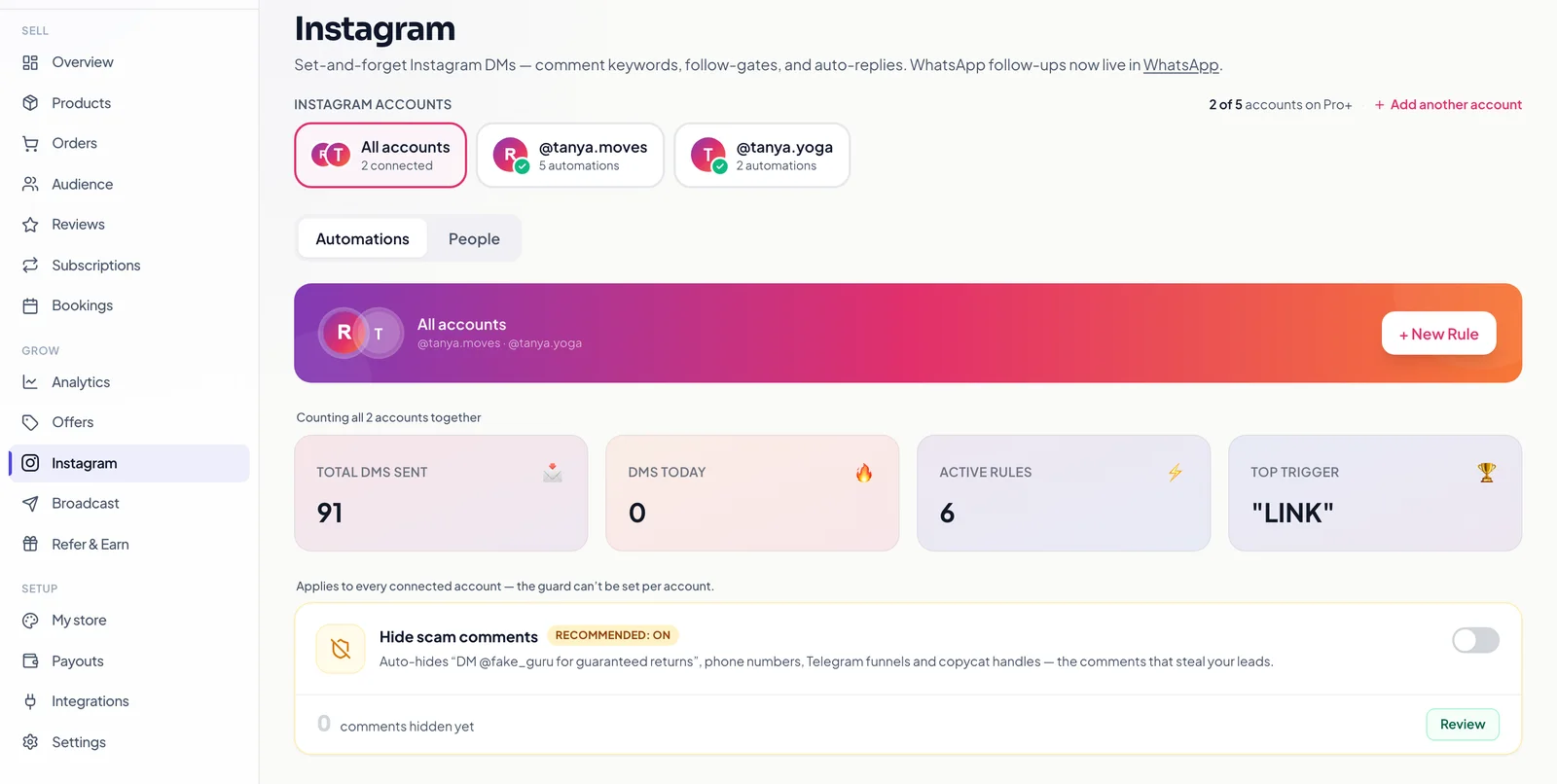This screenshot has height=784, width=1557.
Task: Open Analytics in the sidebar
Action: point(129,382)
